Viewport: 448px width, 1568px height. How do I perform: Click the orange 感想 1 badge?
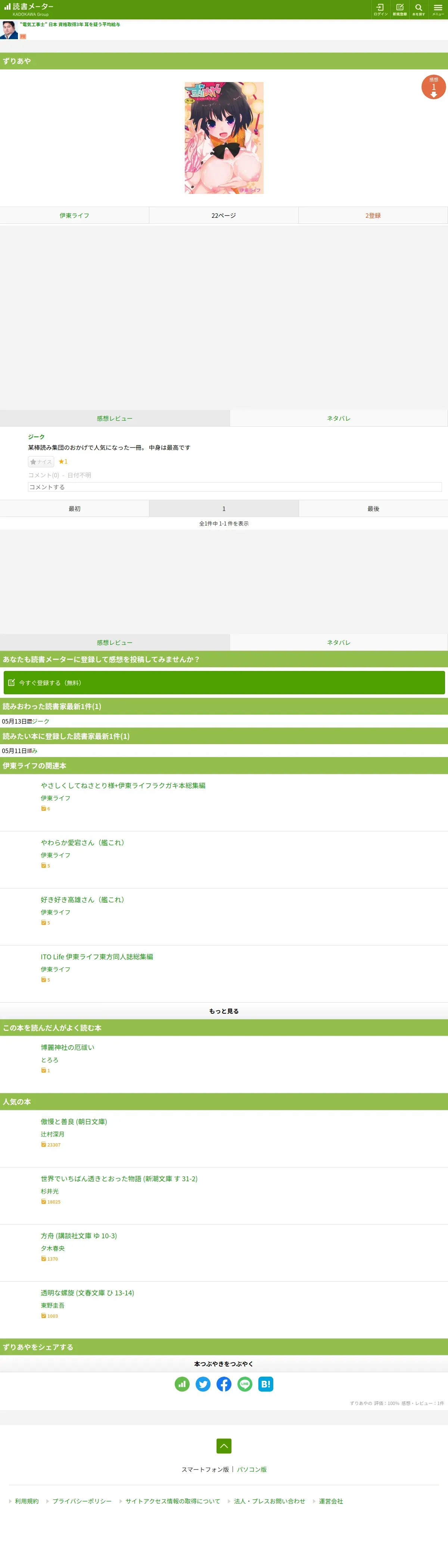(433, 87)
